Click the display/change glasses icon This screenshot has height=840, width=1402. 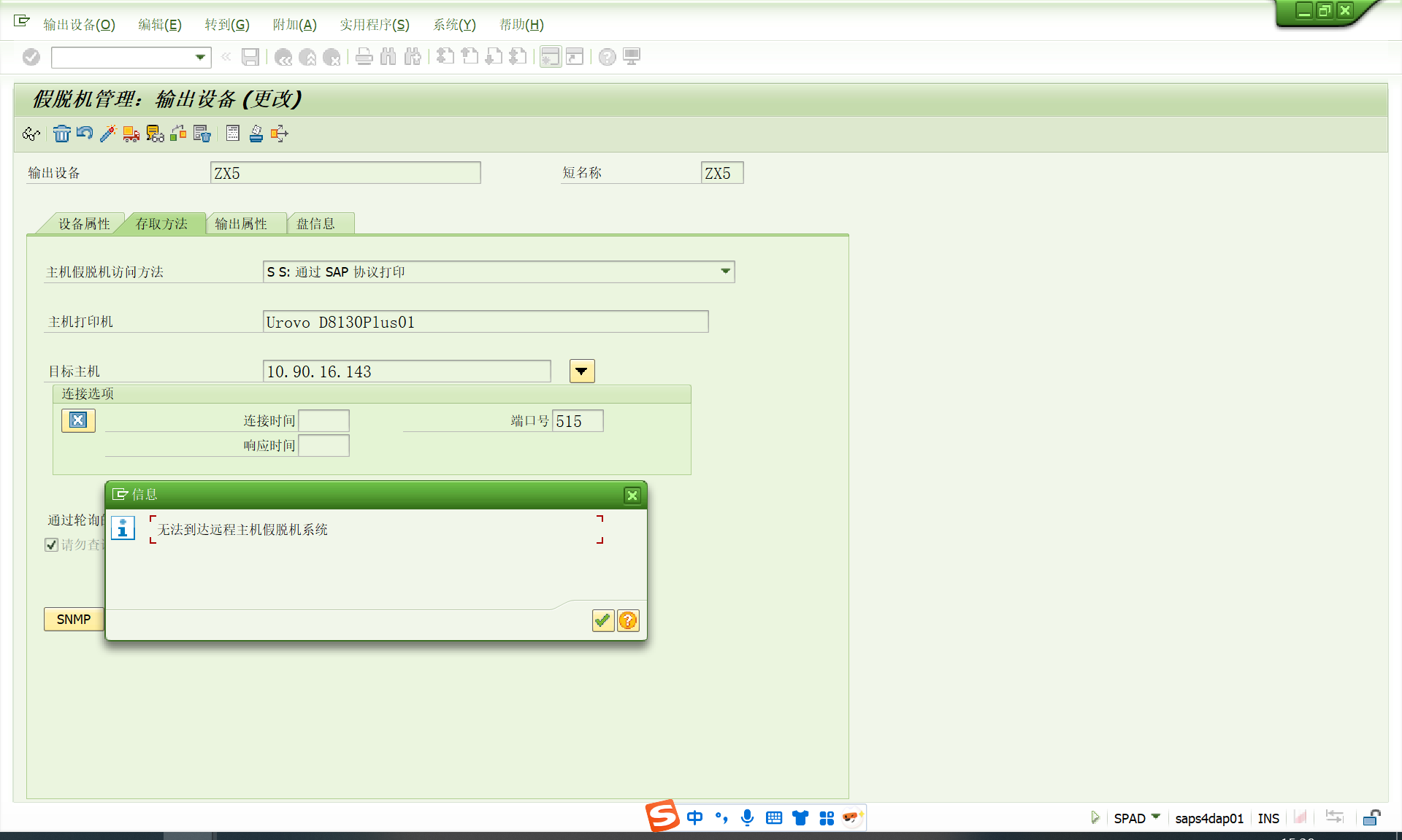[x=31, y=134]
